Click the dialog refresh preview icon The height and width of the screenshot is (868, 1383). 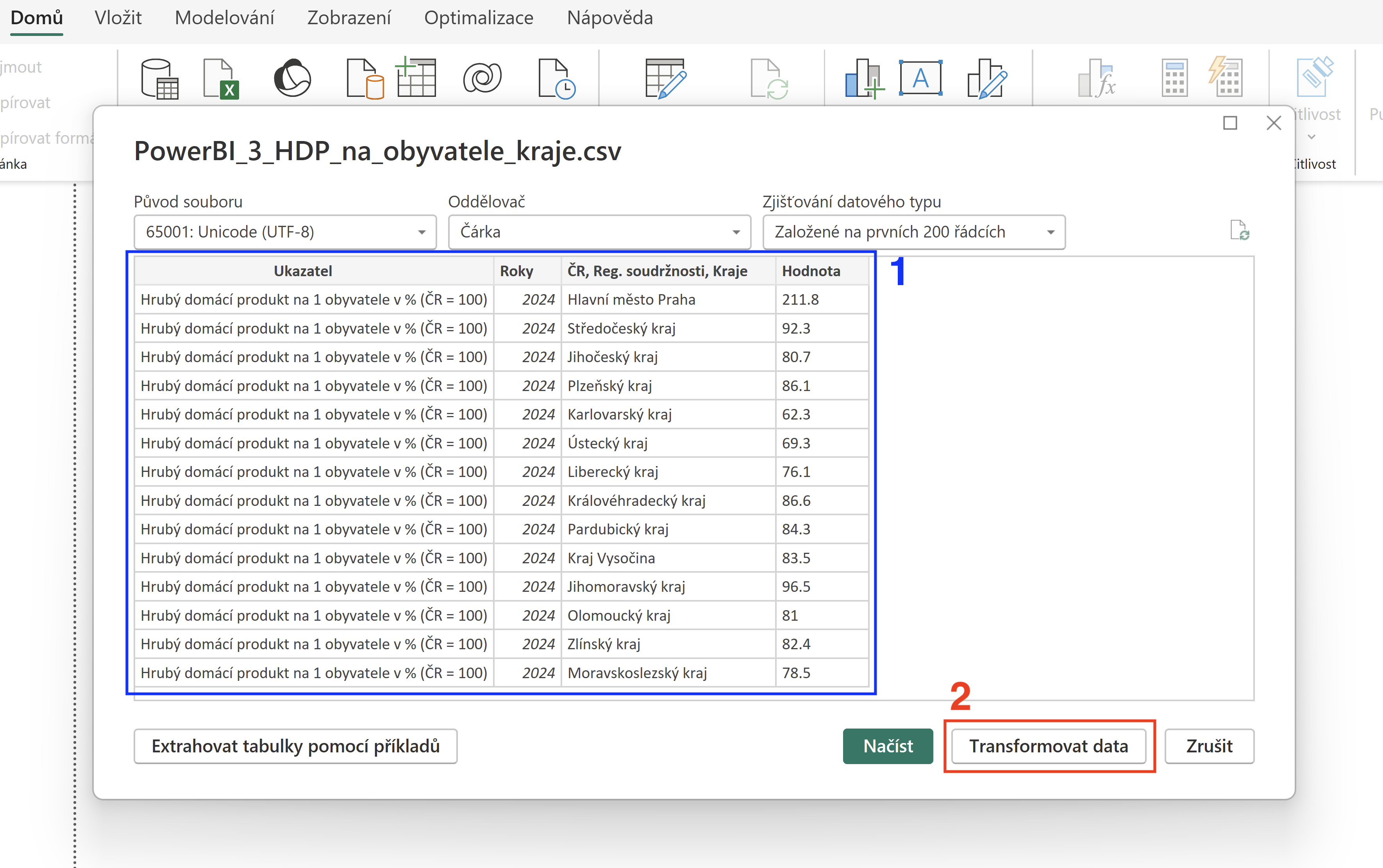(x=1240, y=231)
